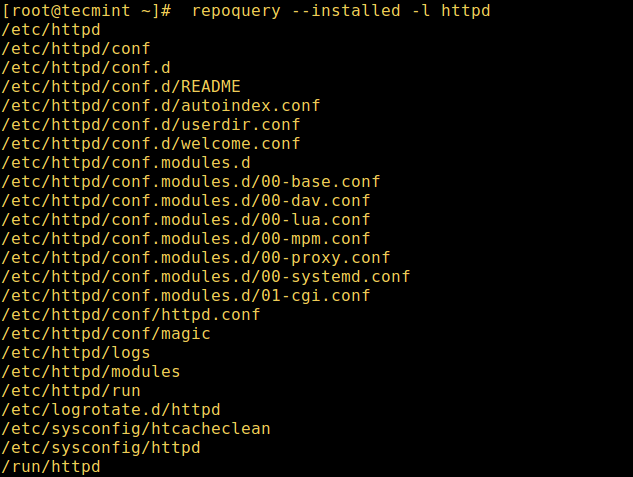Click the /etc/httpd/conf/magic line
This screenshot has height=477, width=633.
106,334
